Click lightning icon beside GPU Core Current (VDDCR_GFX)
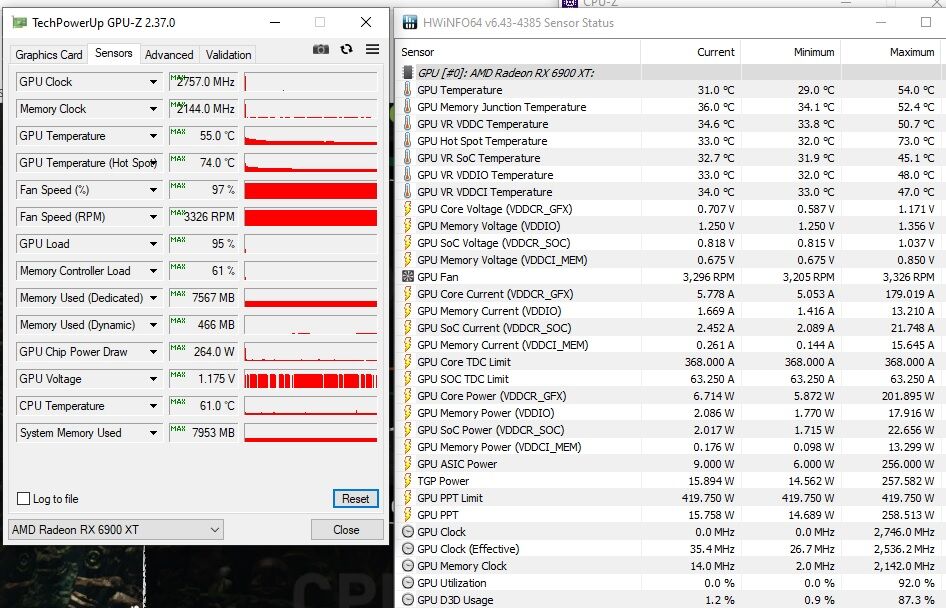This screenshot has height=608, width=946. [x=408, y=294]
